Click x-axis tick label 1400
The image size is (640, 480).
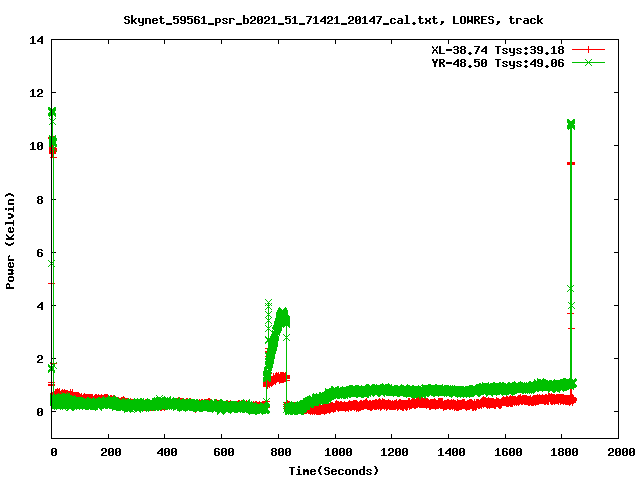(x=451, y=452)
